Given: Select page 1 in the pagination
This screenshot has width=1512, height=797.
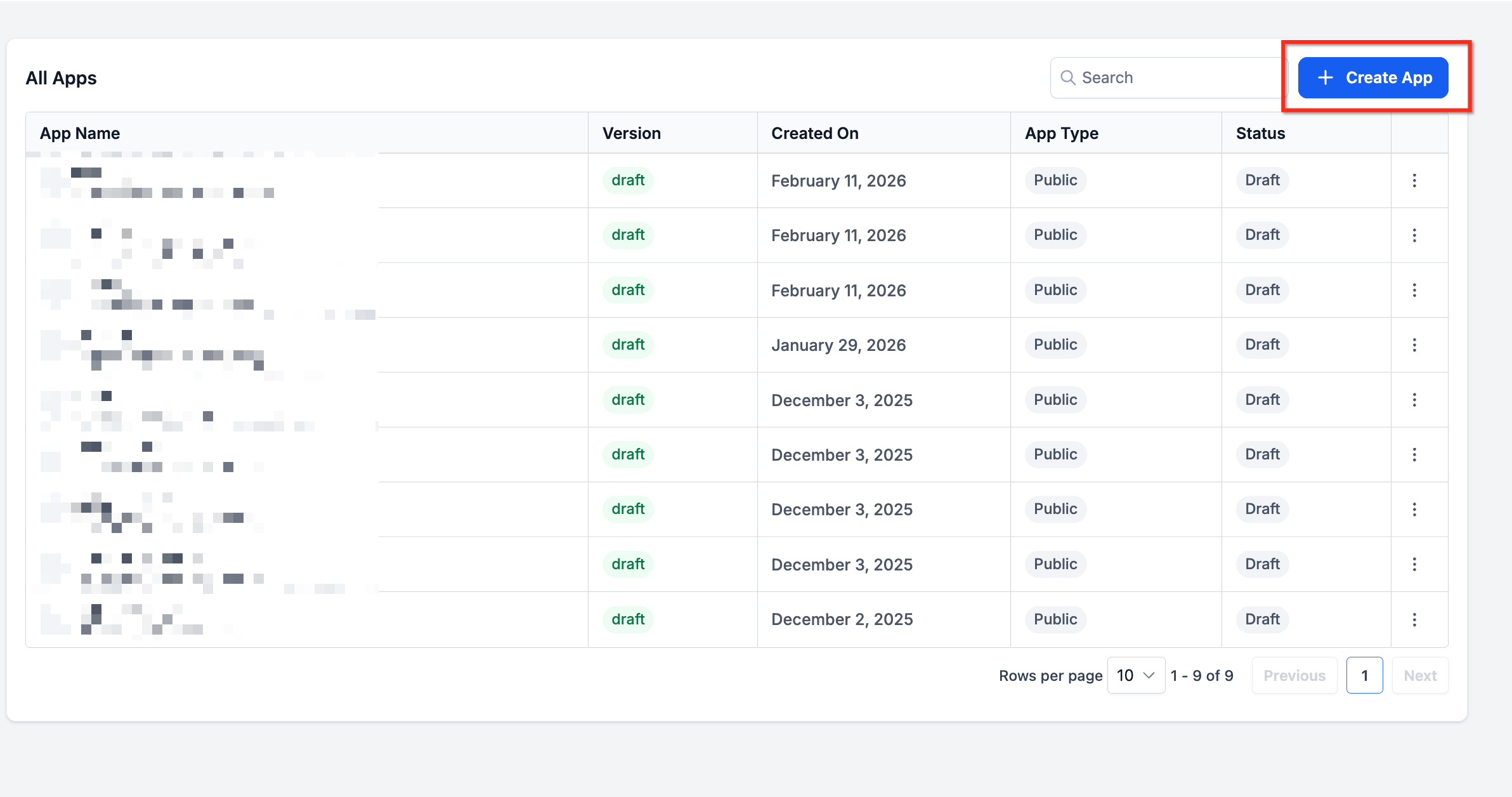Looking at the screenshot, I should point(1364,675).
